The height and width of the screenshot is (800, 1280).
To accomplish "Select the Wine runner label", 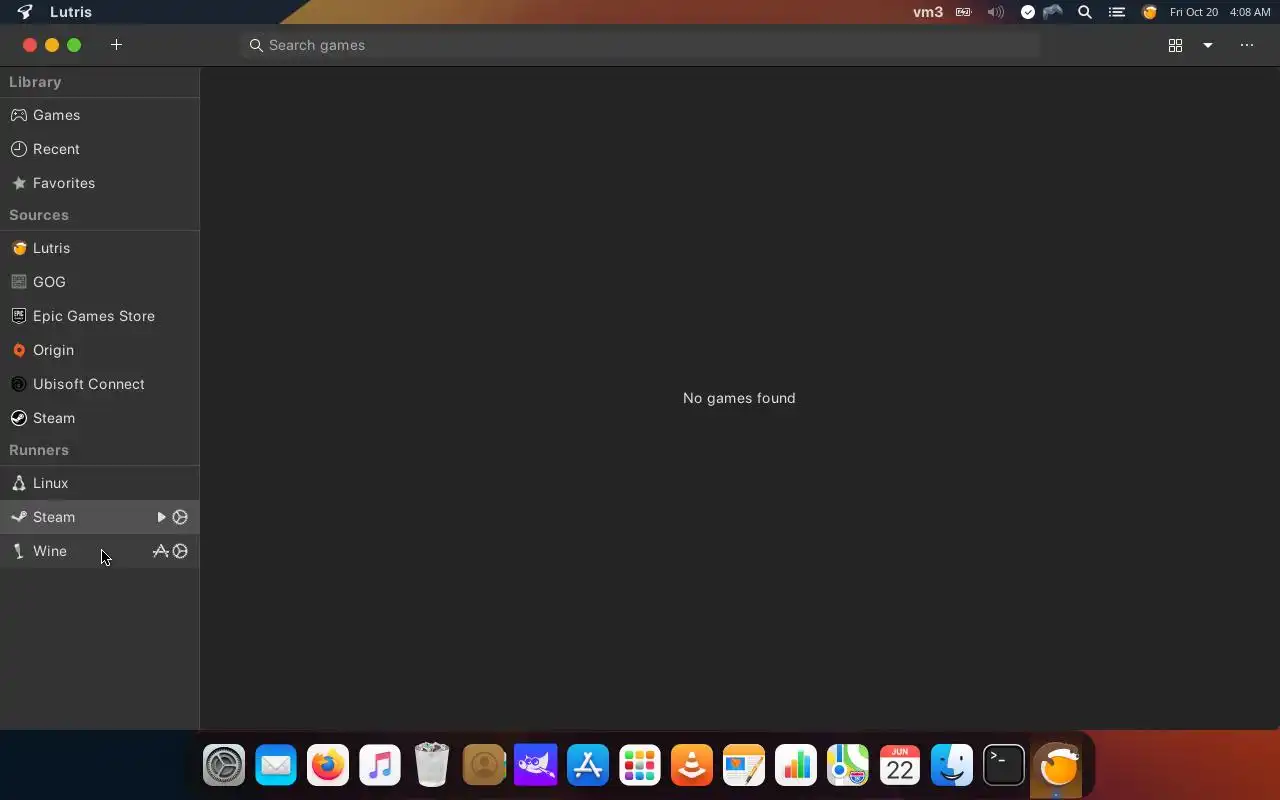I will 50,551.
